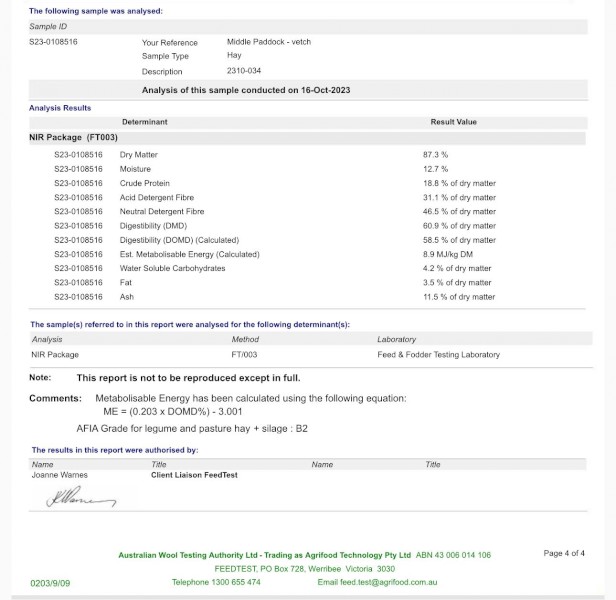Click the 'Water Soluble Carbohydrates' label

tap(172, 268)
